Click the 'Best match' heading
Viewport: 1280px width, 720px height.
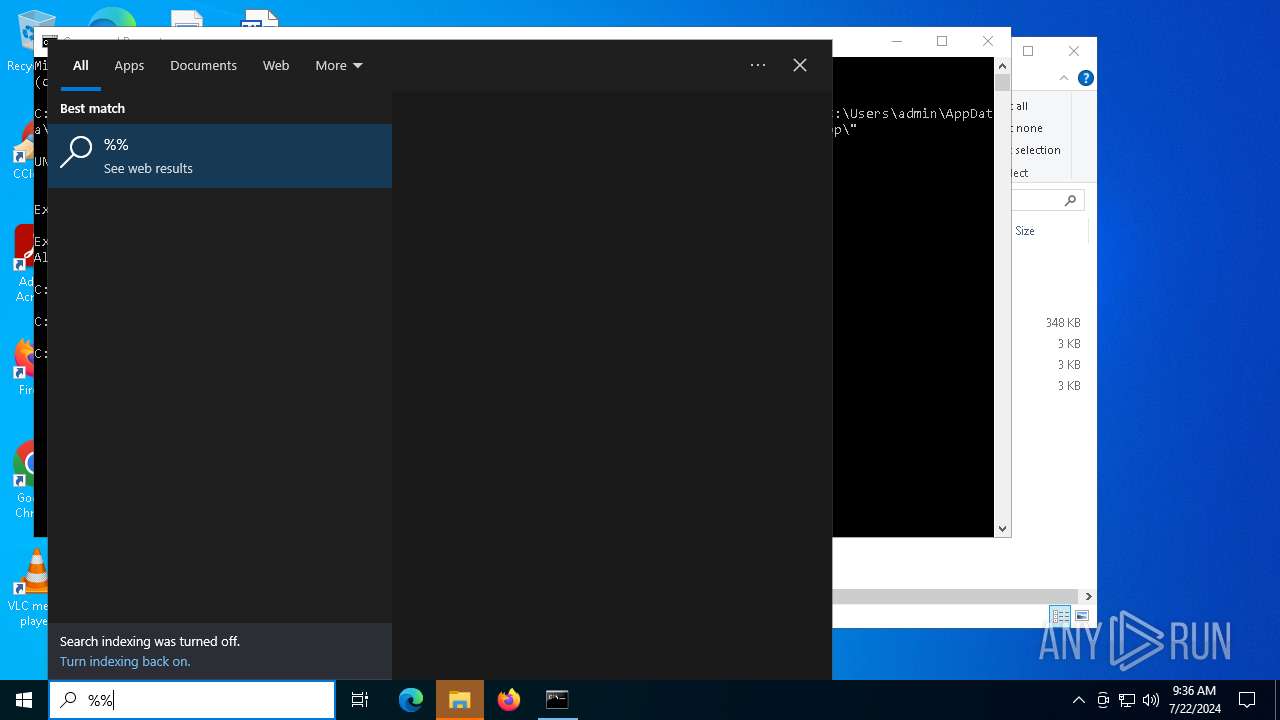(x=92, y=108)
